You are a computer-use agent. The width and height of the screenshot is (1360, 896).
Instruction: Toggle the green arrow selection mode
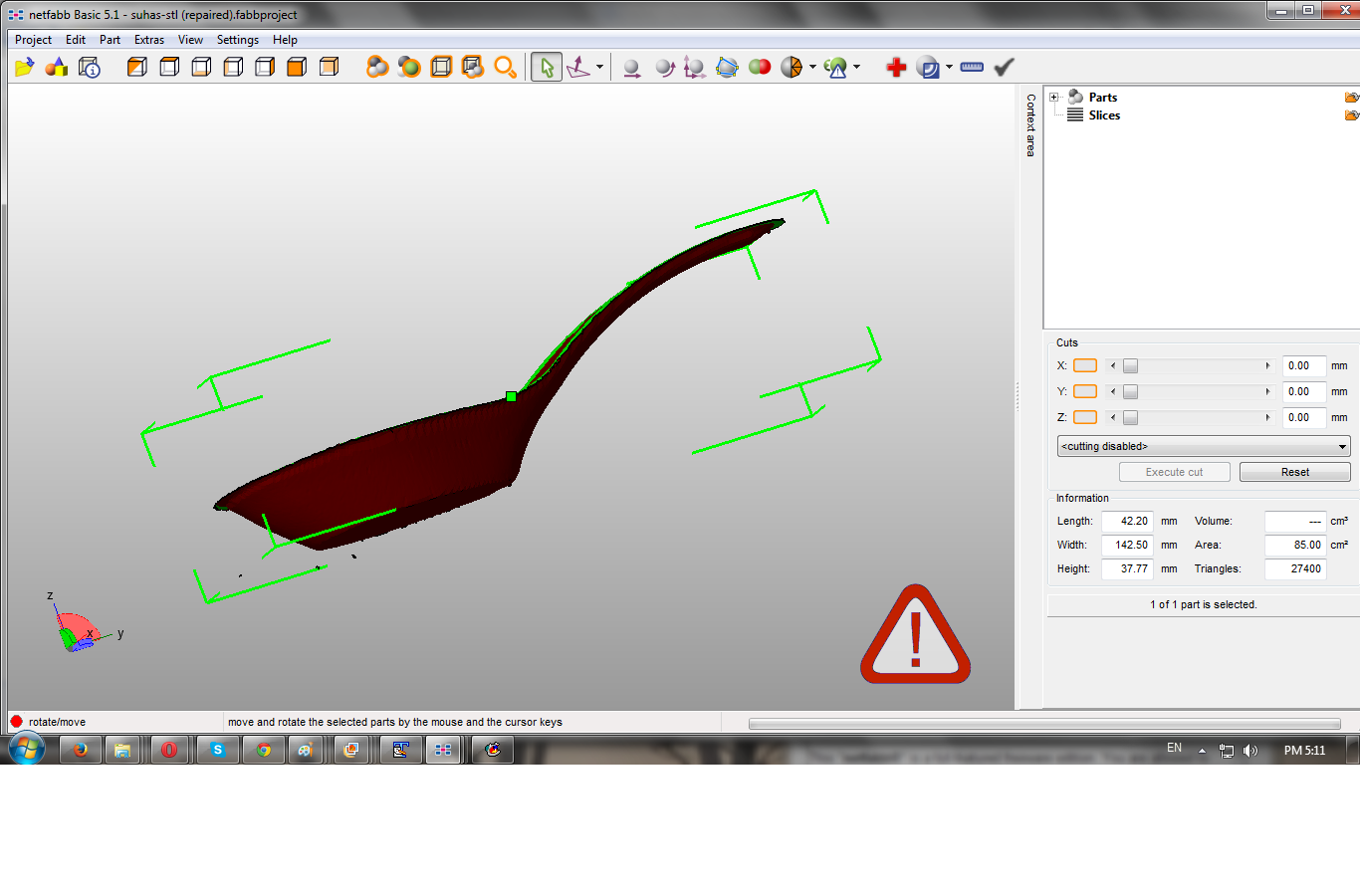[x=547, y=67]
